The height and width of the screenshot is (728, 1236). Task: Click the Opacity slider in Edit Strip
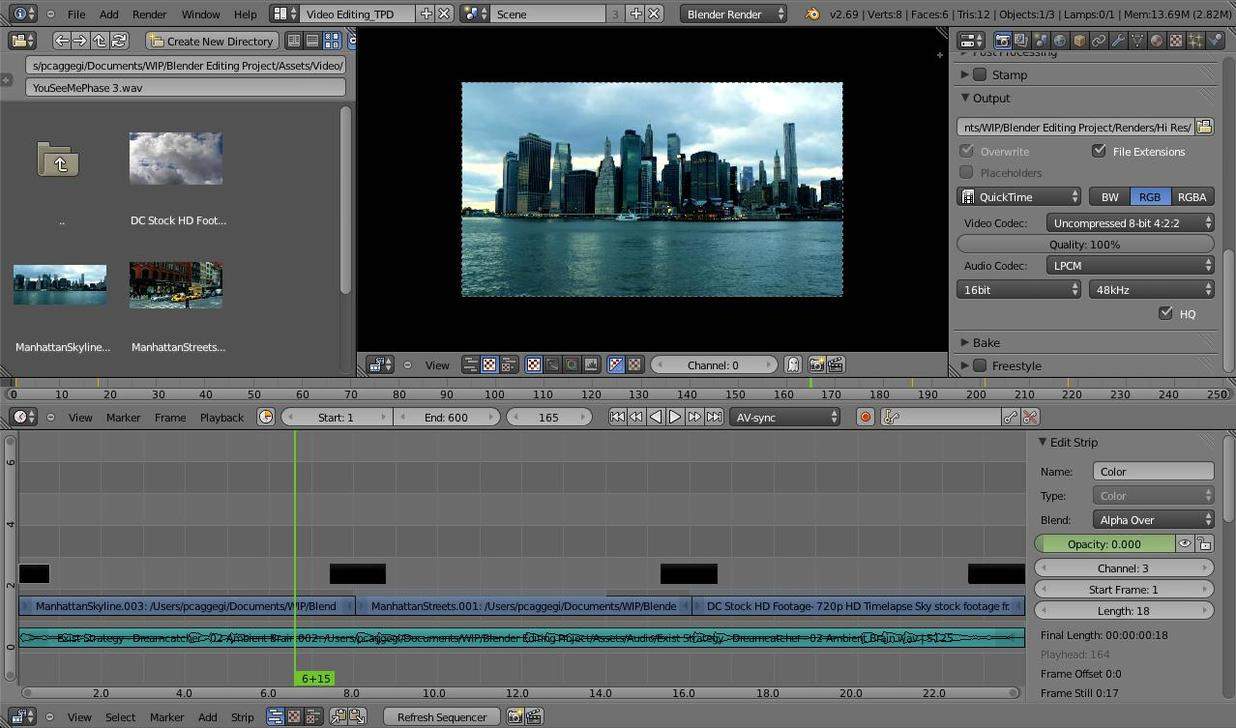pyautogui.click(x=1104, y=544)
